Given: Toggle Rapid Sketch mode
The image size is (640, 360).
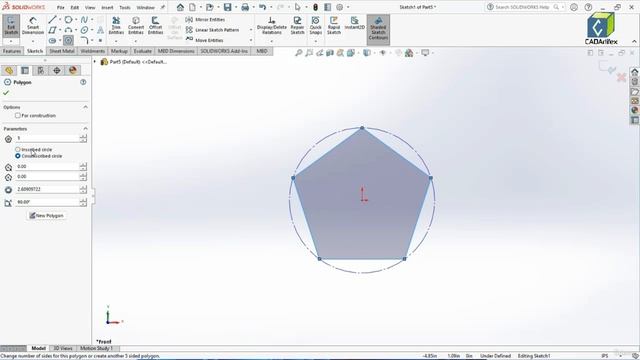Looking at the screenshot, I should click(x=334, y=26).
